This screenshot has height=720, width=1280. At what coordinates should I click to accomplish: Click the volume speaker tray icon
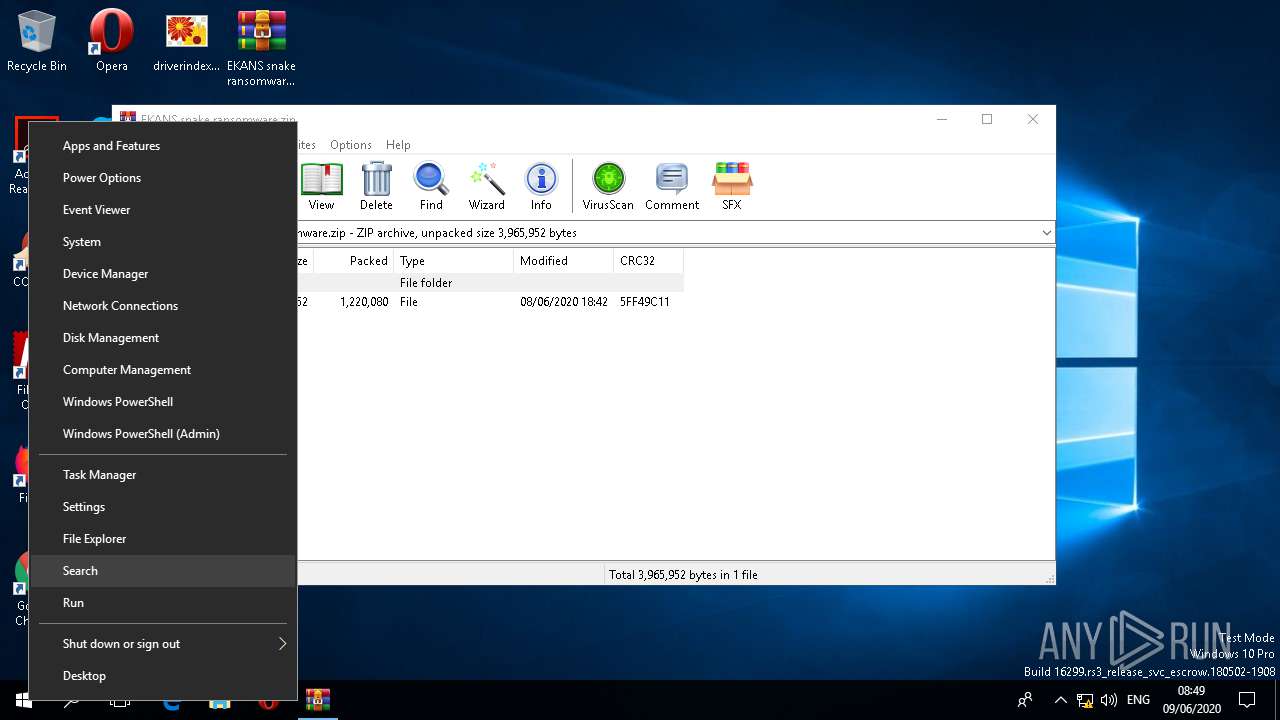click(1109, 700)
